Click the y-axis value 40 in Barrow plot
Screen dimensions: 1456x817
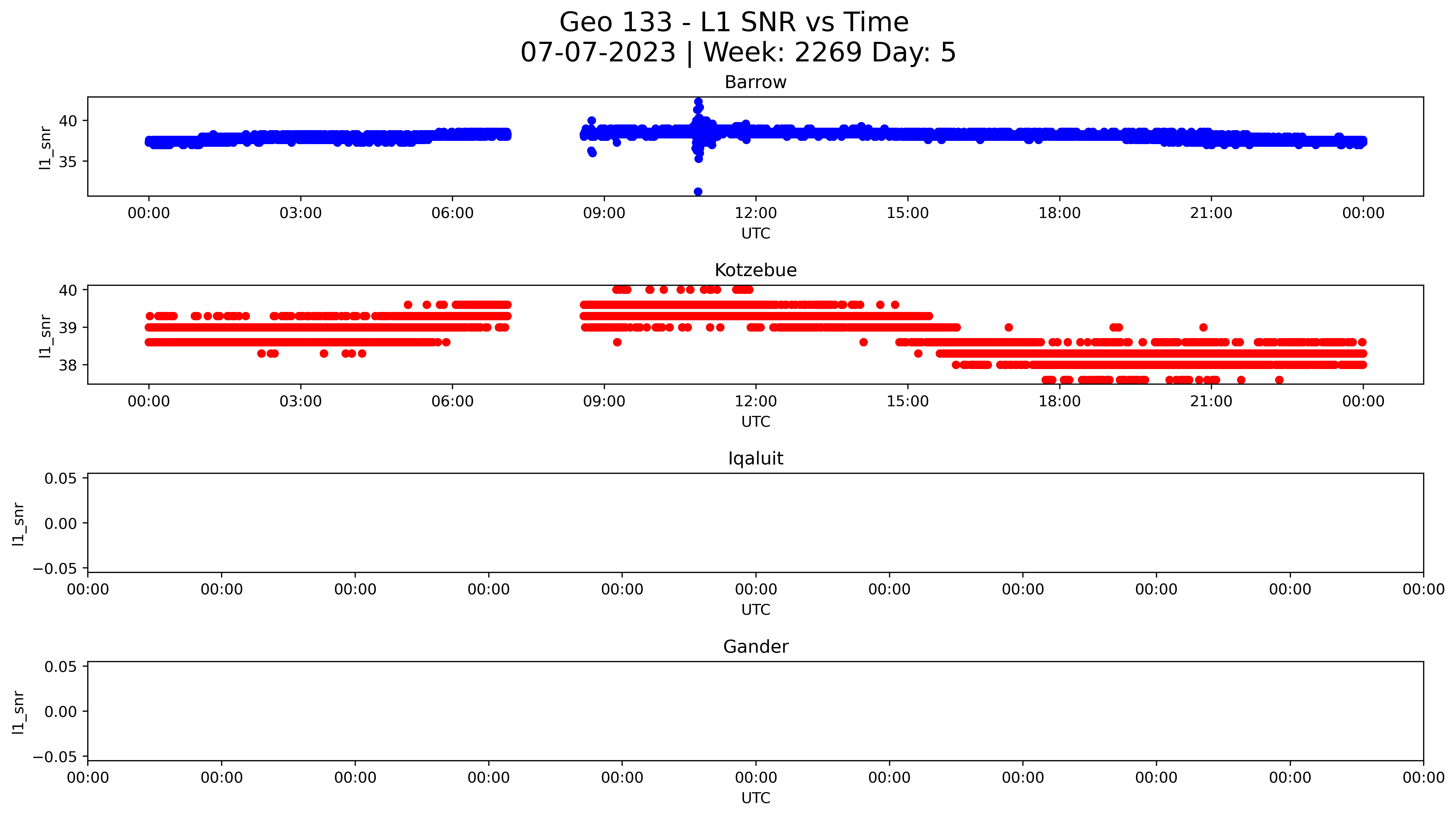point(68,121)
